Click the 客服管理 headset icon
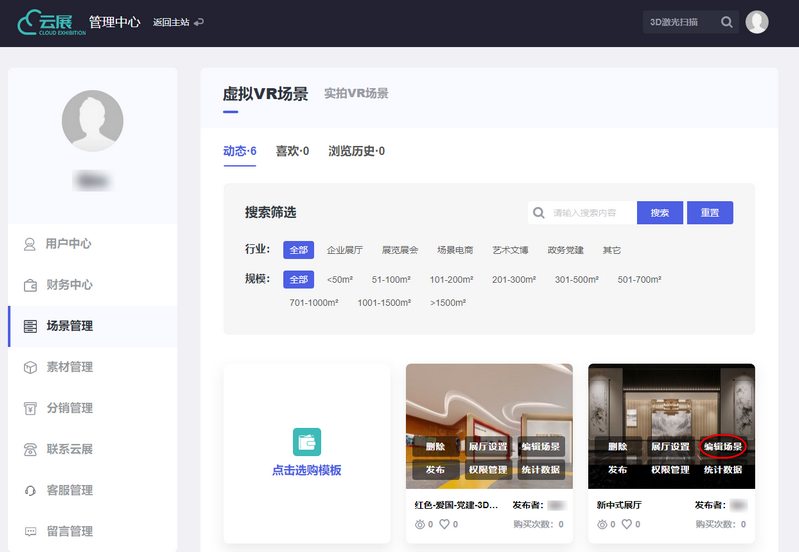Screen dimensions: 799x552 30,490
